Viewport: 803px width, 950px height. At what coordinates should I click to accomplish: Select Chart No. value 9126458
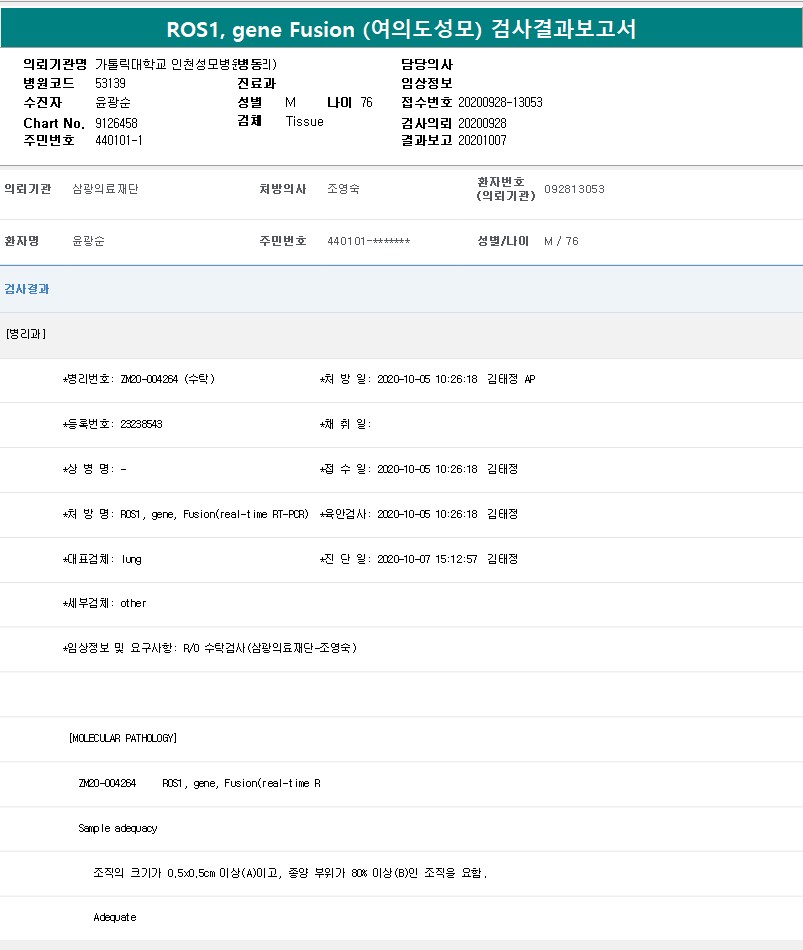point(116,122)
